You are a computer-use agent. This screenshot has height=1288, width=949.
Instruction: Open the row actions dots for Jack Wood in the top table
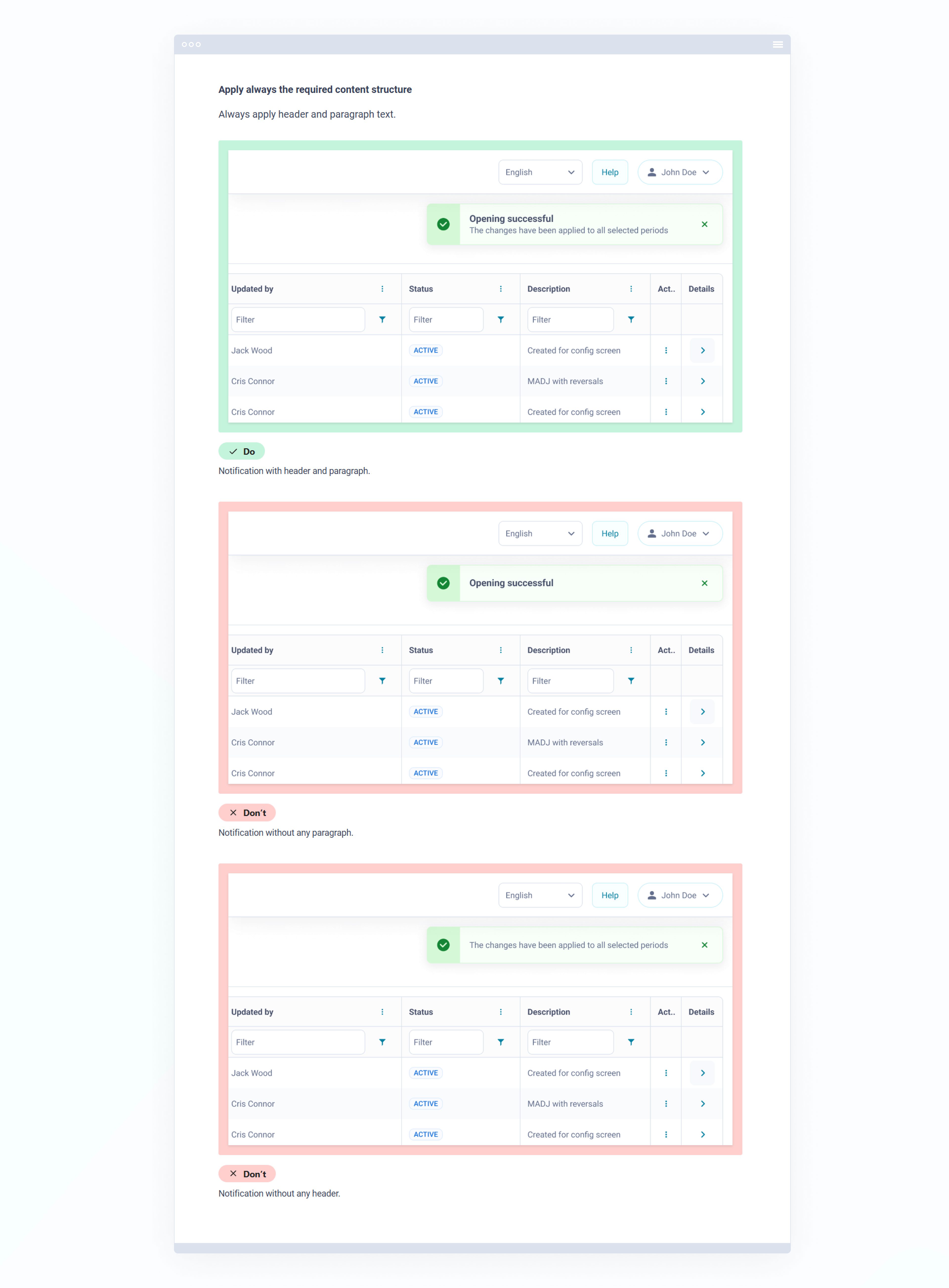(666, 350)
